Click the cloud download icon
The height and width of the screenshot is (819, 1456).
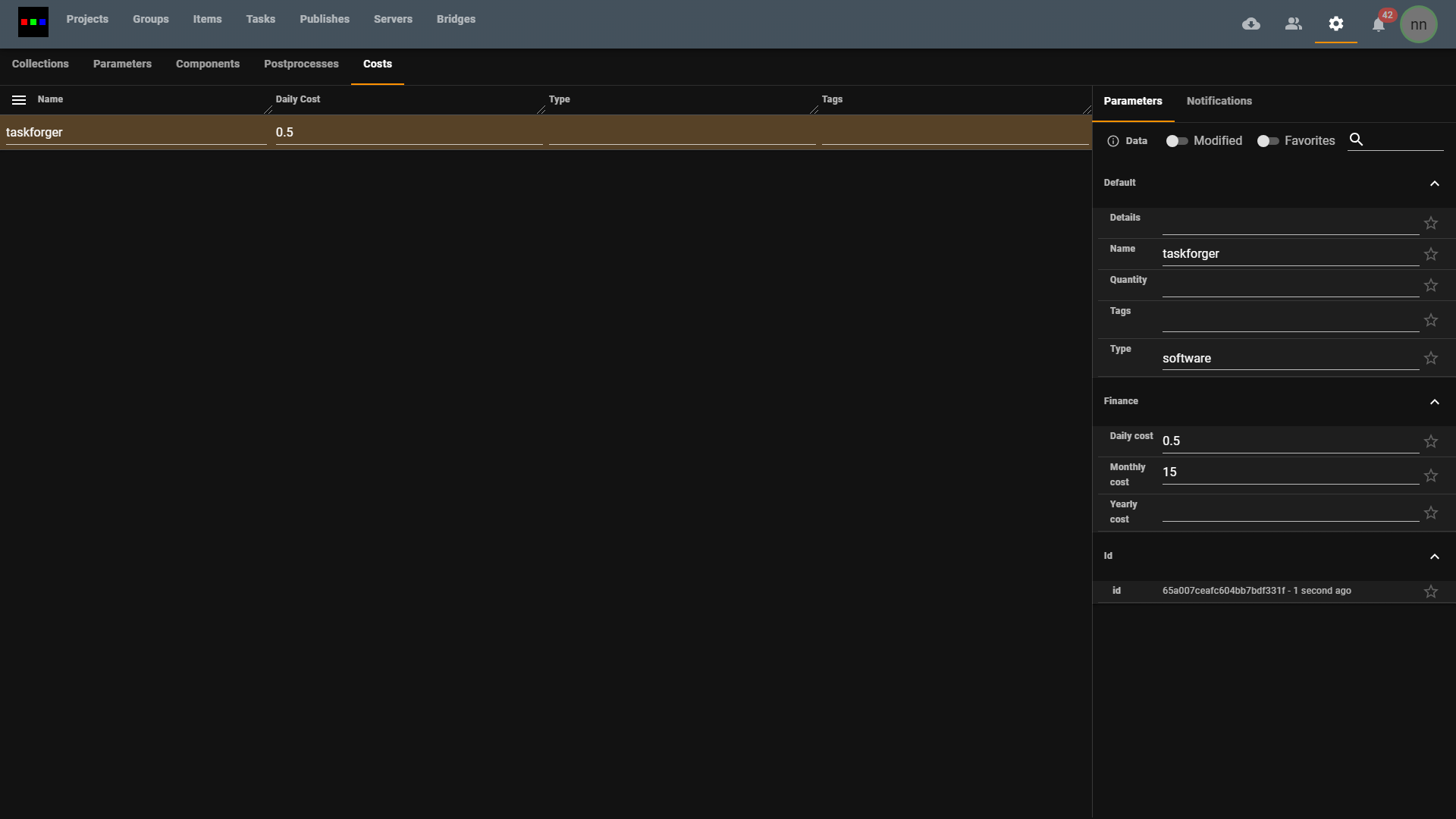click(x=1251, y=24)
